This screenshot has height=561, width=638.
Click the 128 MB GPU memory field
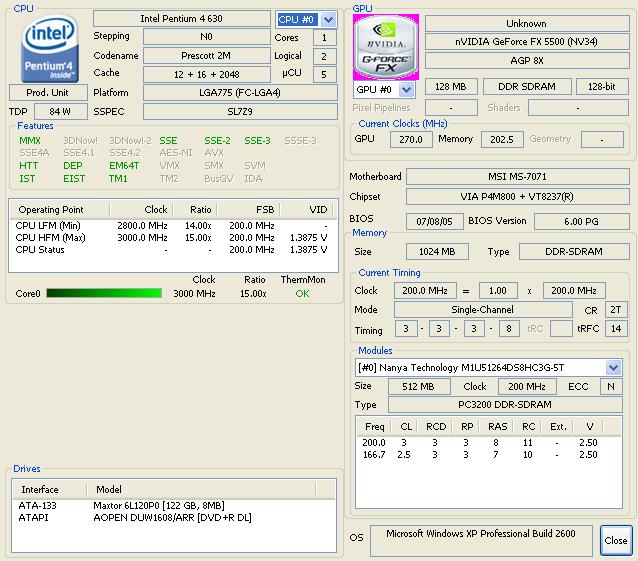pos(451,87)
